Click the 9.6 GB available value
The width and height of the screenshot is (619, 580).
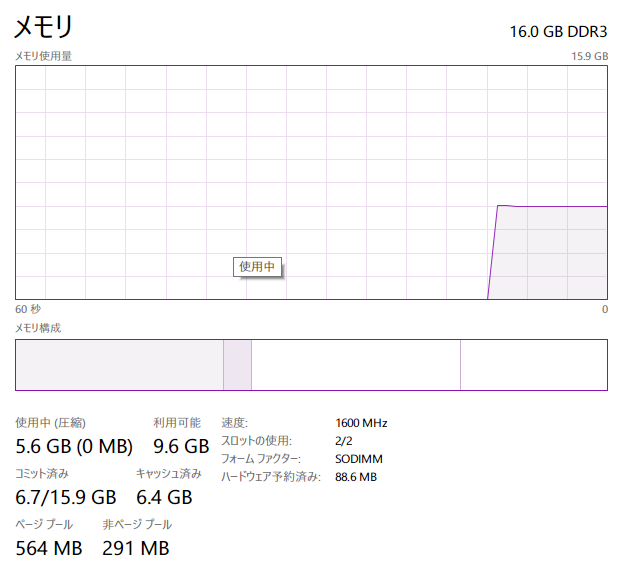(x=181, y=447)
